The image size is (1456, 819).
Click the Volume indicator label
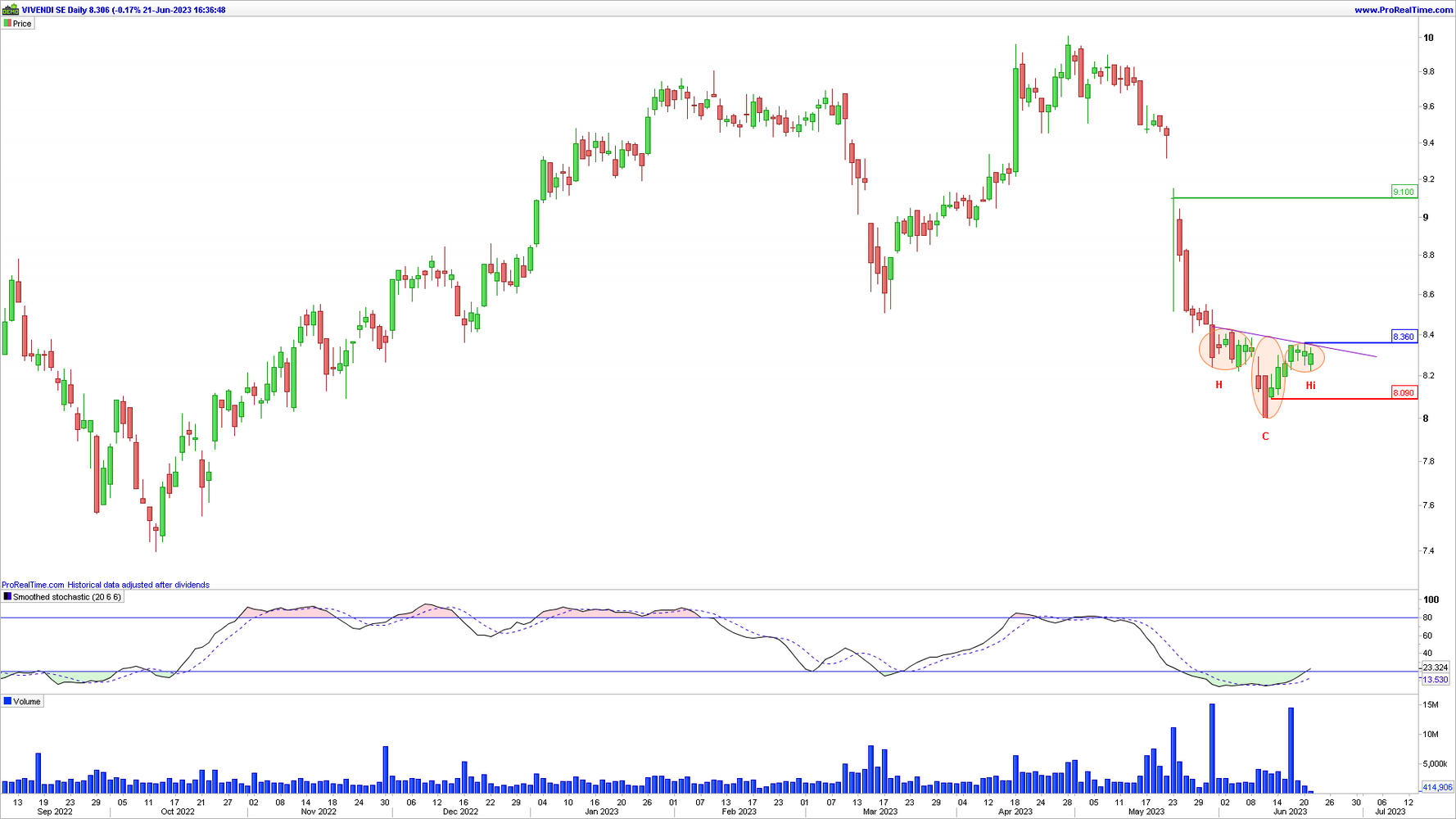pos(27,702)
